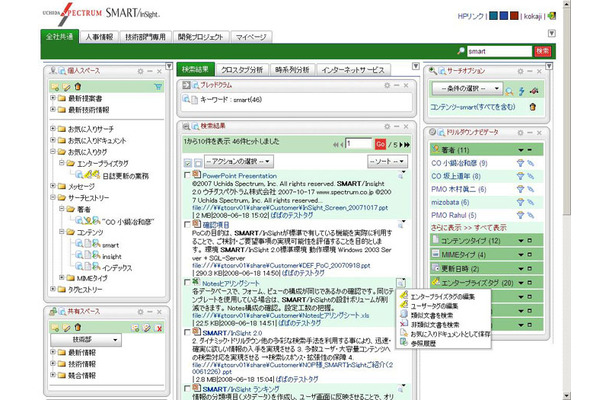Go to the next results page arrow

[401, 145]
